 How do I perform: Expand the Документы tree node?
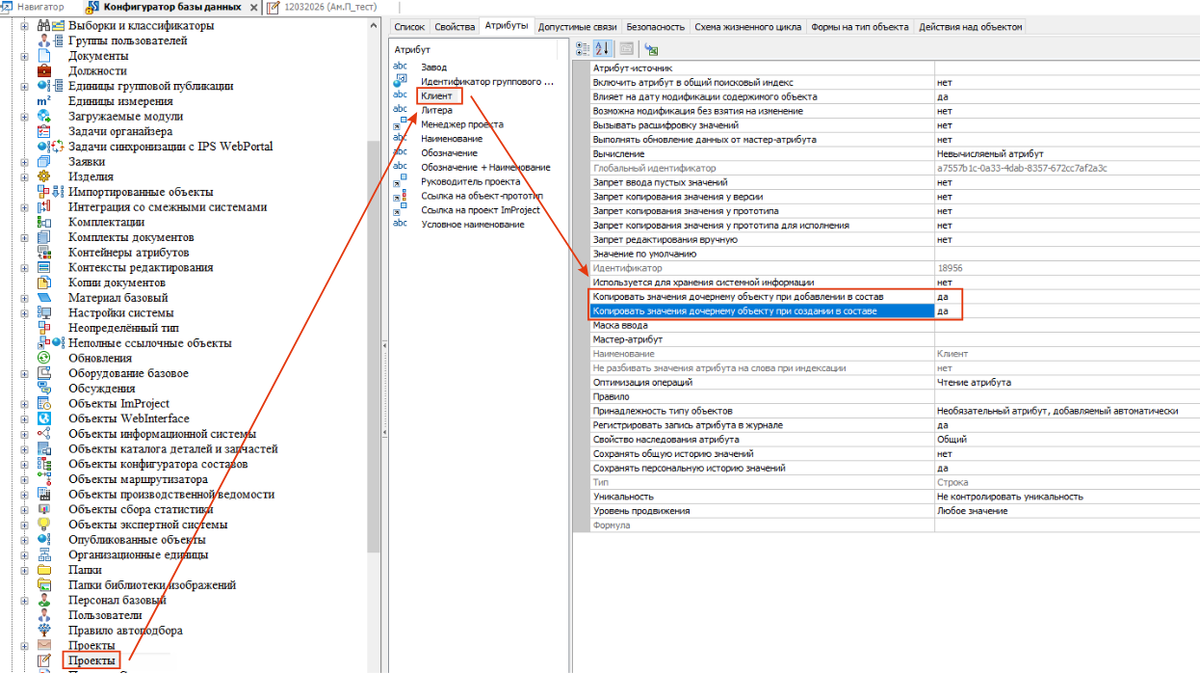[25, 56]
